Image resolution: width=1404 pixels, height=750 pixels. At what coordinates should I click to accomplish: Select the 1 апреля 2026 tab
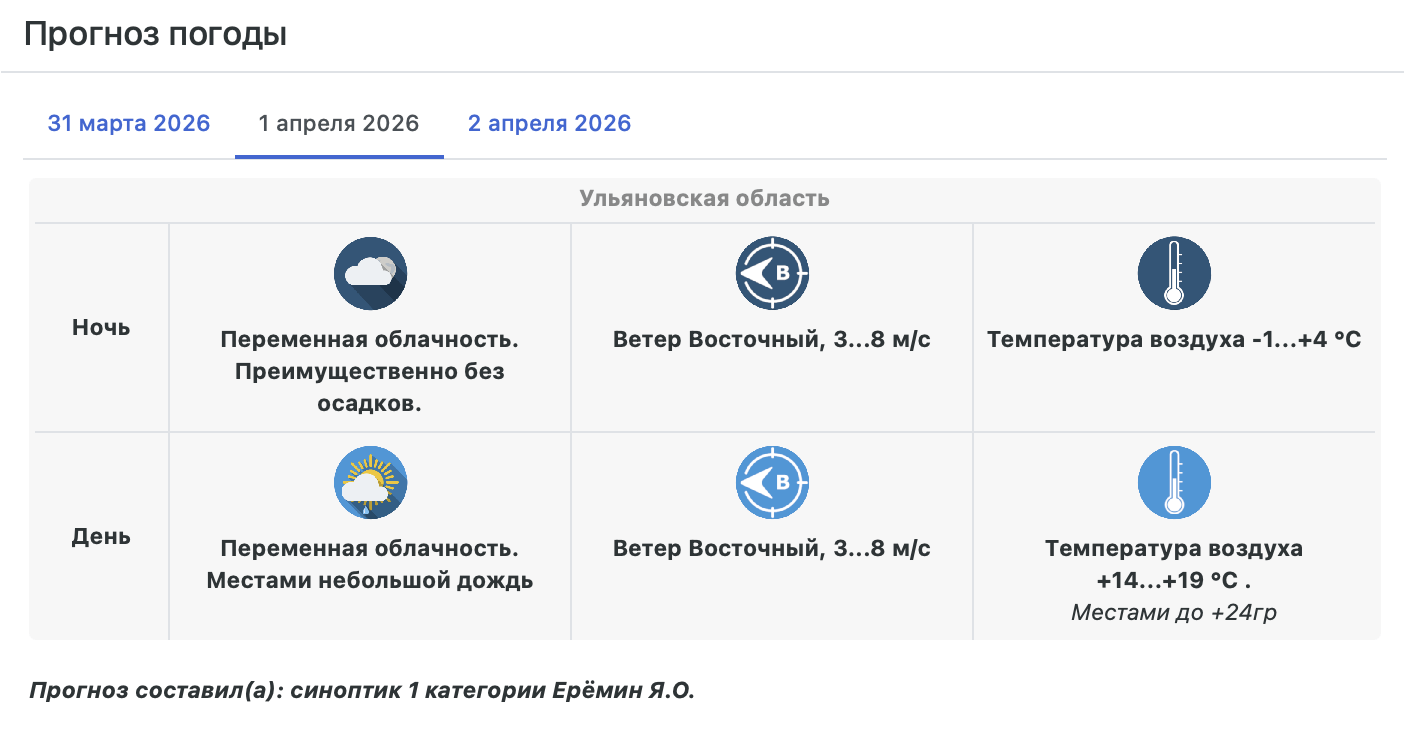pos(339,124)
